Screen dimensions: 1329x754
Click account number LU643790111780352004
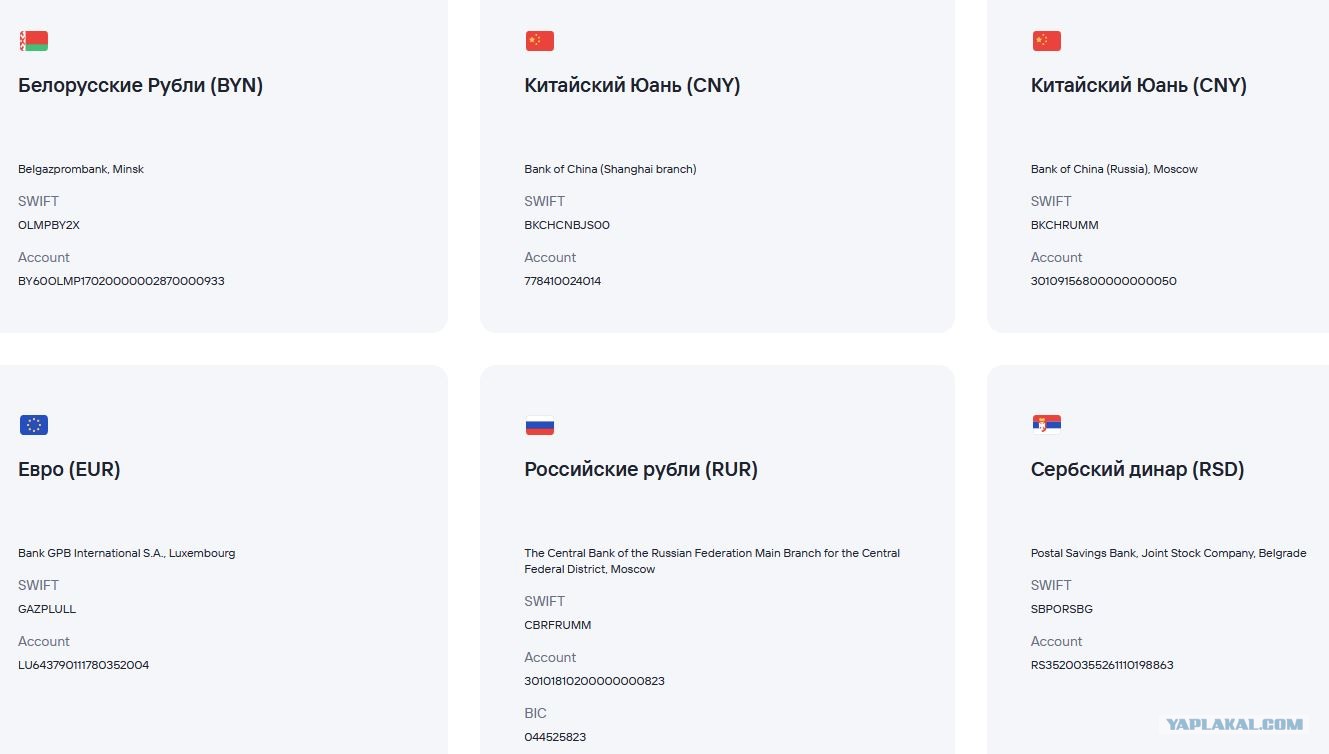(x=84, y=665)
